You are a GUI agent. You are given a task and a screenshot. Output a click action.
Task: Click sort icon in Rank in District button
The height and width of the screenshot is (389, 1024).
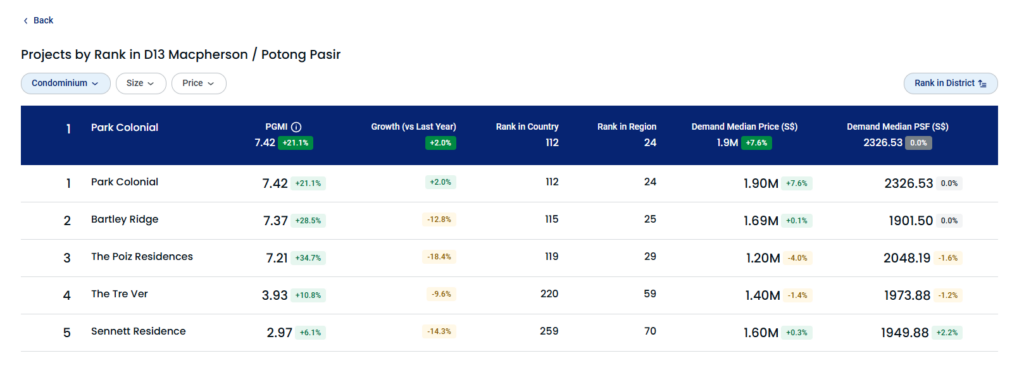tap(982, 84)
